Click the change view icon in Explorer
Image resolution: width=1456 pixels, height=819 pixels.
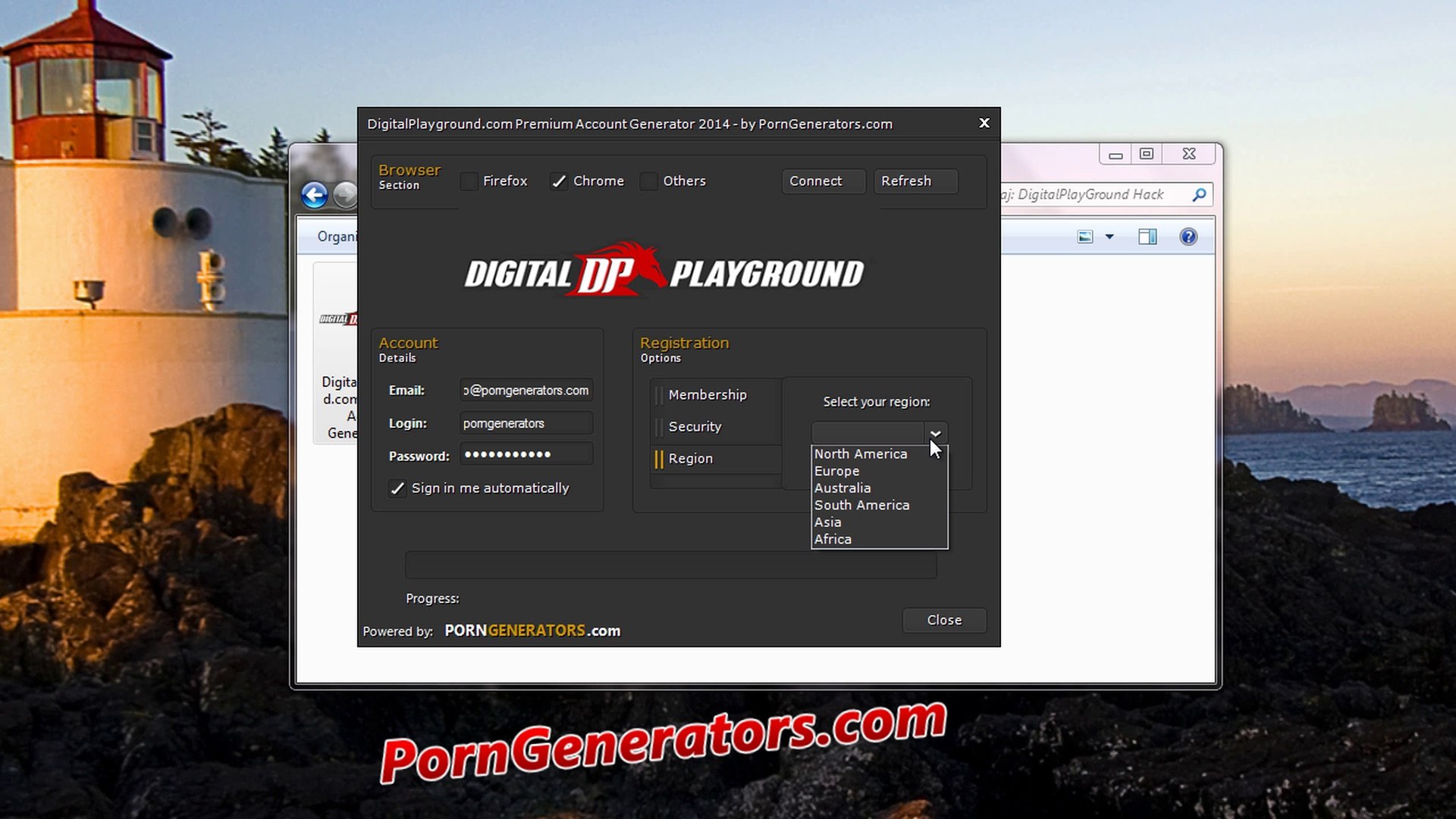pos(1085,237)
